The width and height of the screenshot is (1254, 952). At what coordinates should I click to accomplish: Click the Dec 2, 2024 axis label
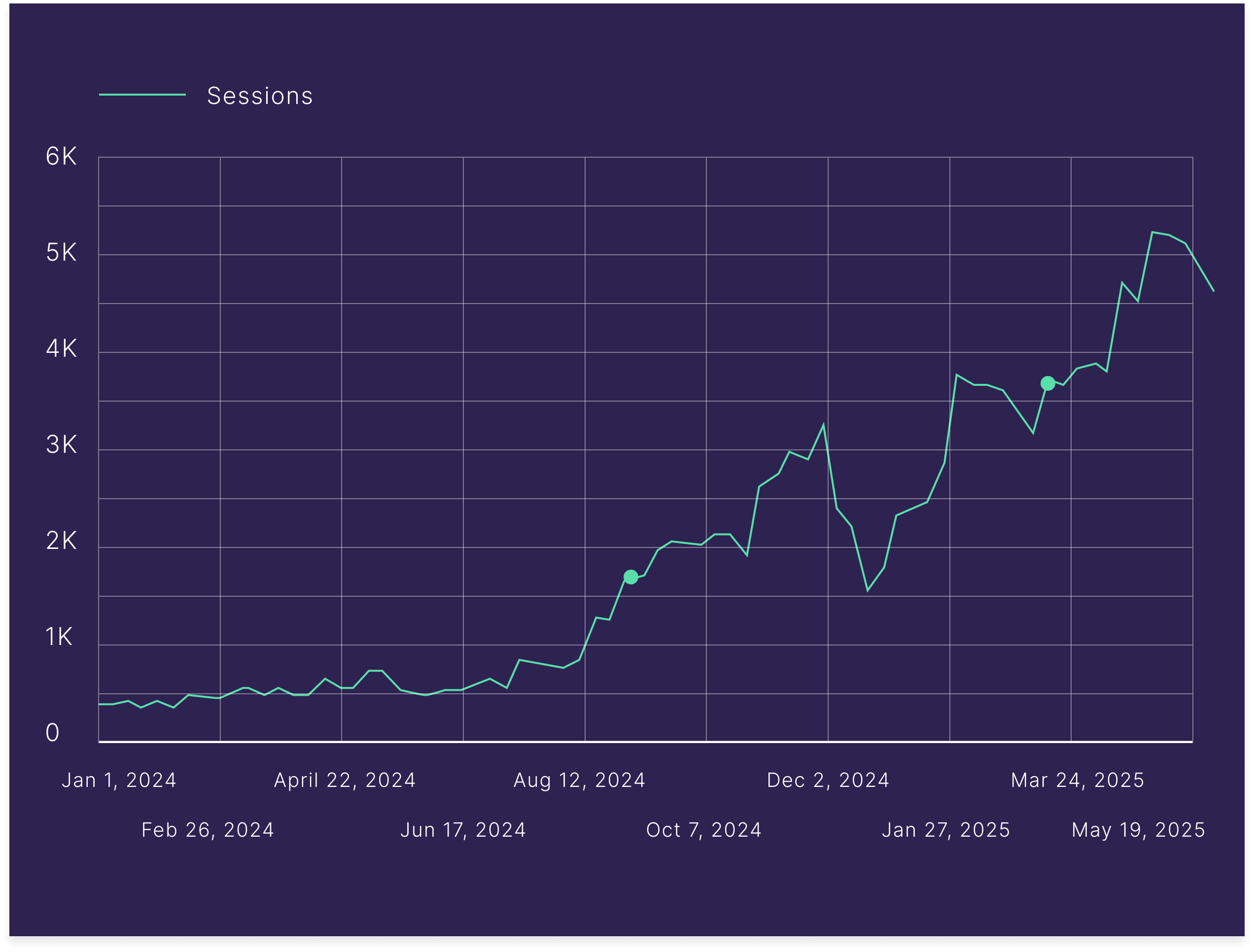point(828,781)
